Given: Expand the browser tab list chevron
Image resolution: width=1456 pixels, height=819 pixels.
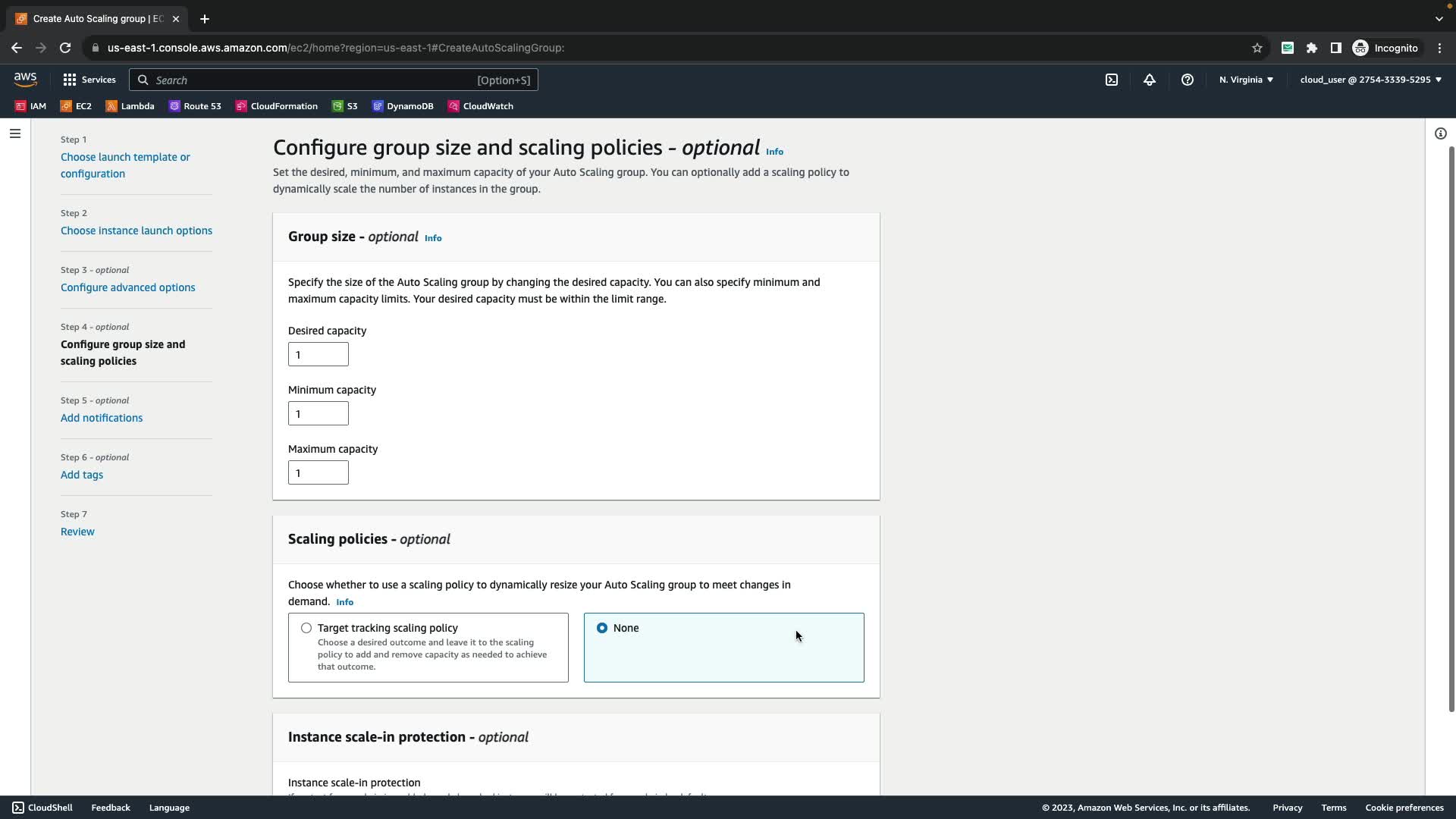Looking at the screenshot, I should tap(1439, 19).
